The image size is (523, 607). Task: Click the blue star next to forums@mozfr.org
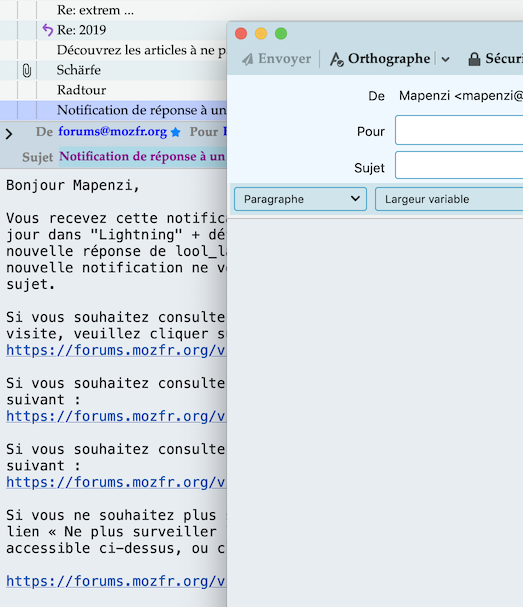(x=175, y=132)
